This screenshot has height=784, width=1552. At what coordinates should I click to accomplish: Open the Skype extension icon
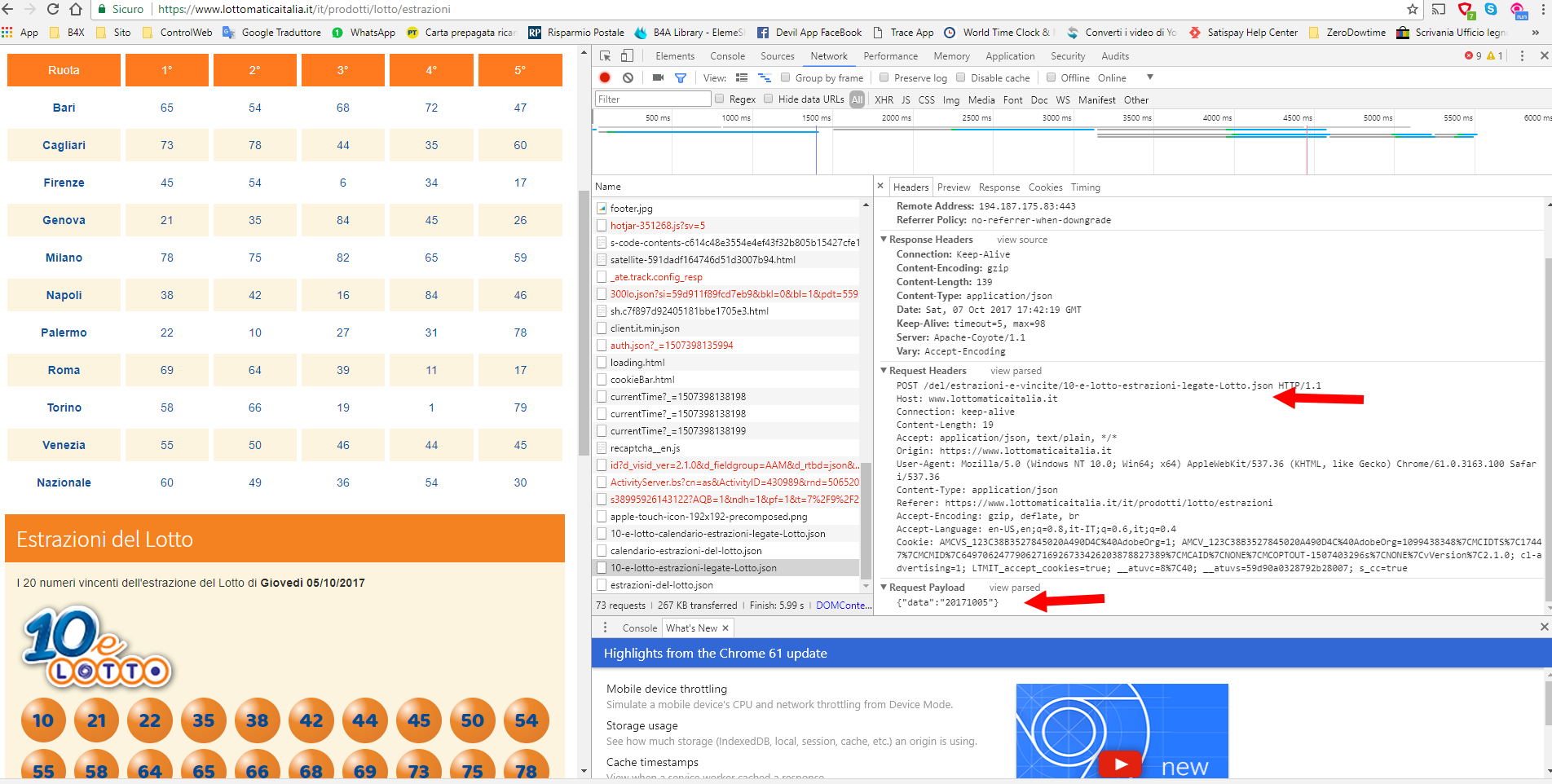[x=1491, y=9]
